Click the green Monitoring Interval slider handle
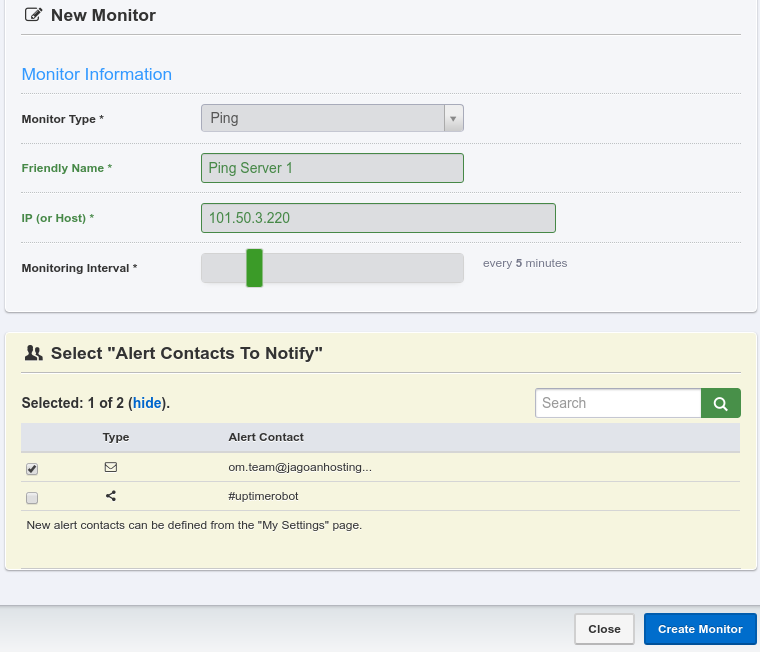The width and height of the screenshot is (760, 652). click(254, 268)
